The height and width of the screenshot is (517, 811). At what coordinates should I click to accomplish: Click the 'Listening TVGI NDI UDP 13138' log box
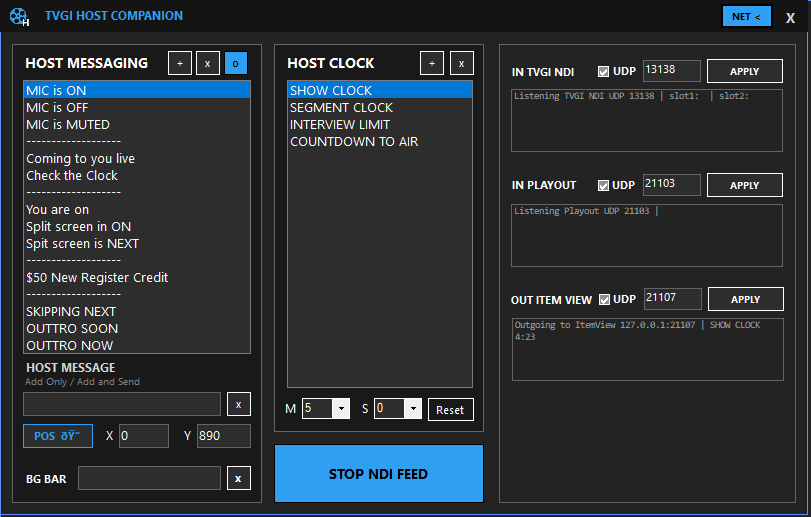647,120
